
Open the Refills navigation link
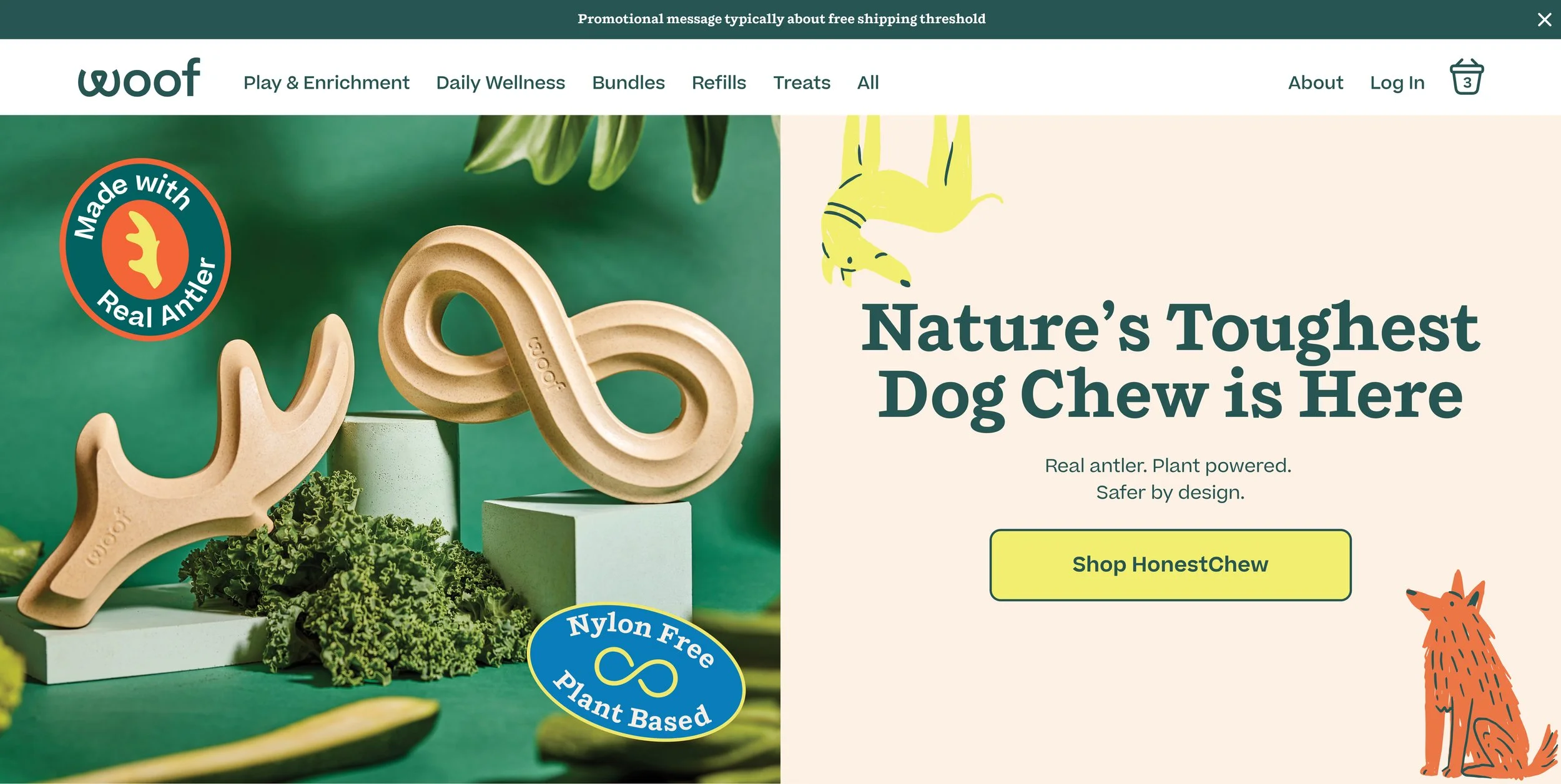pos(719,82)
